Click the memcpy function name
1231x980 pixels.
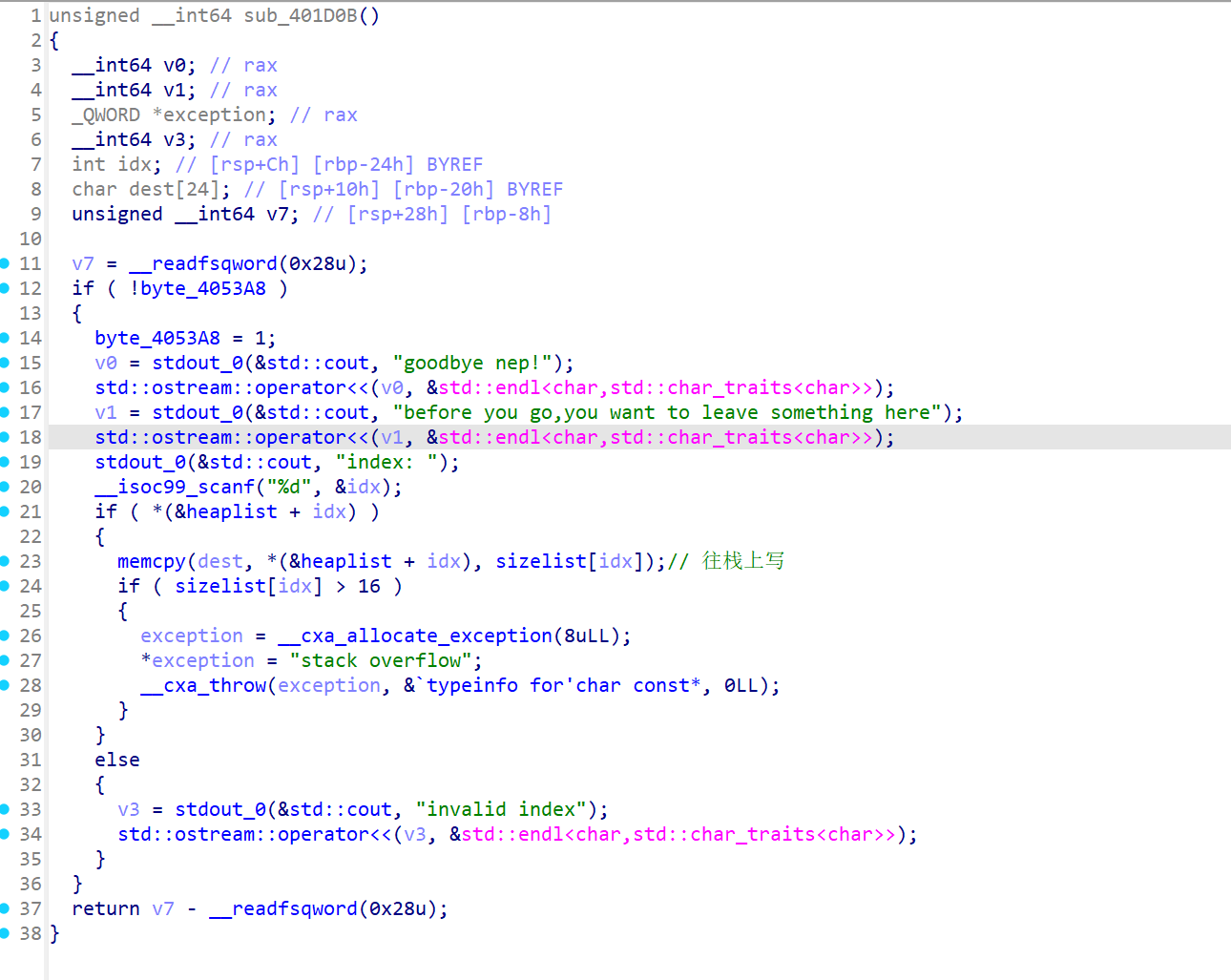[x=152, y=561]
